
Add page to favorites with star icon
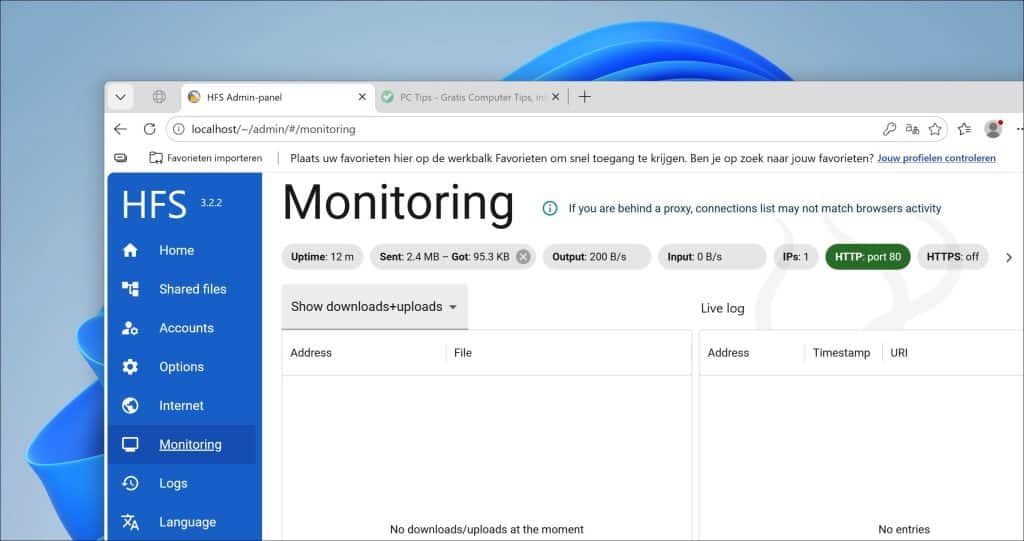[935, 129]
